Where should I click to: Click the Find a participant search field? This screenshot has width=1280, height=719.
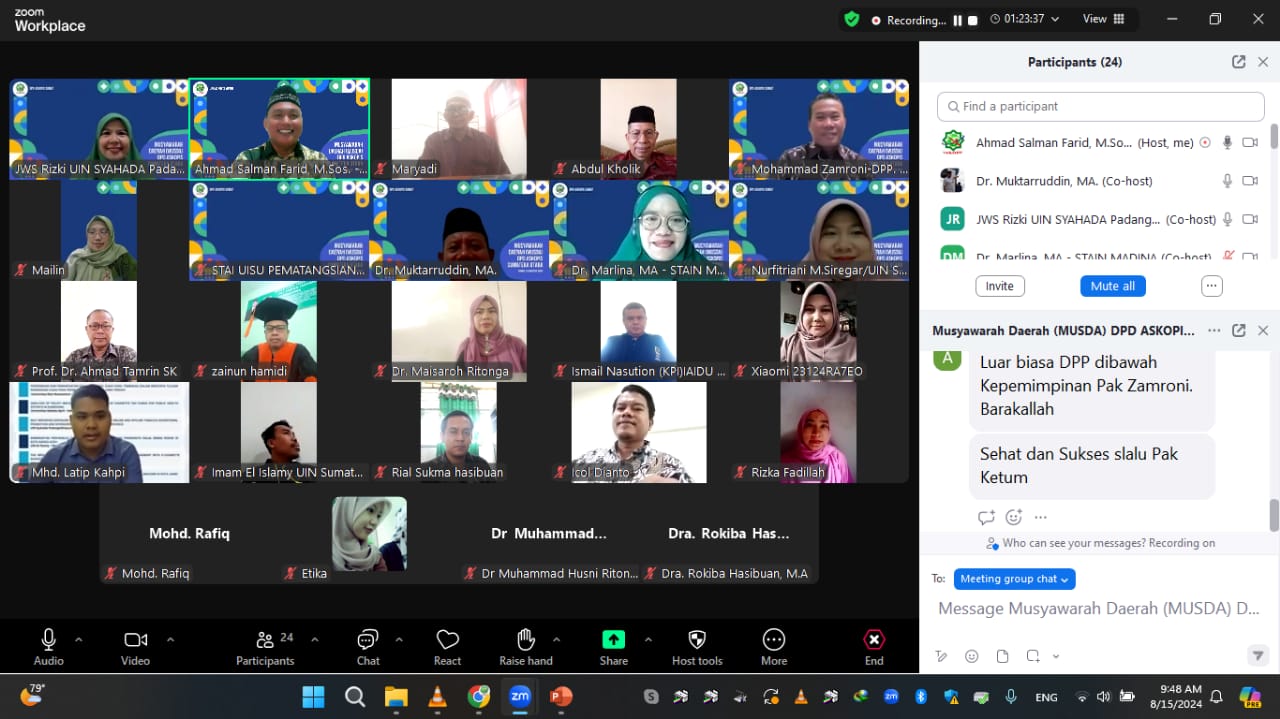[x=1101, y=106]
